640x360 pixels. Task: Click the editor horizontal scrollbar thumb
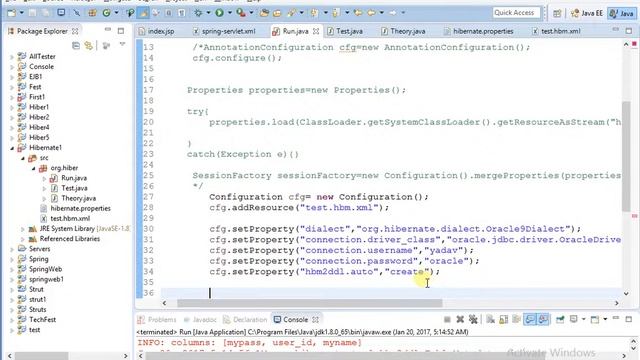[x=309, y=303]
